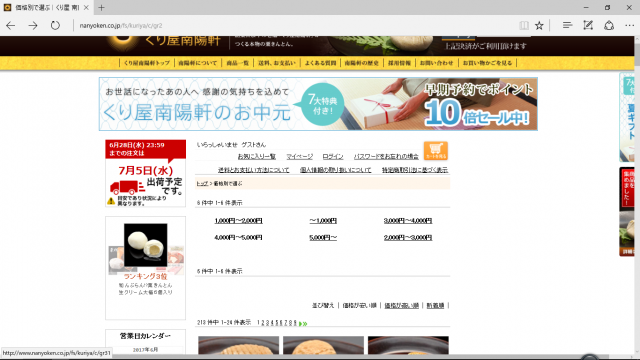Click the browser forward arrow
Viewport: 640px width, 360px height.
[33, 25]
